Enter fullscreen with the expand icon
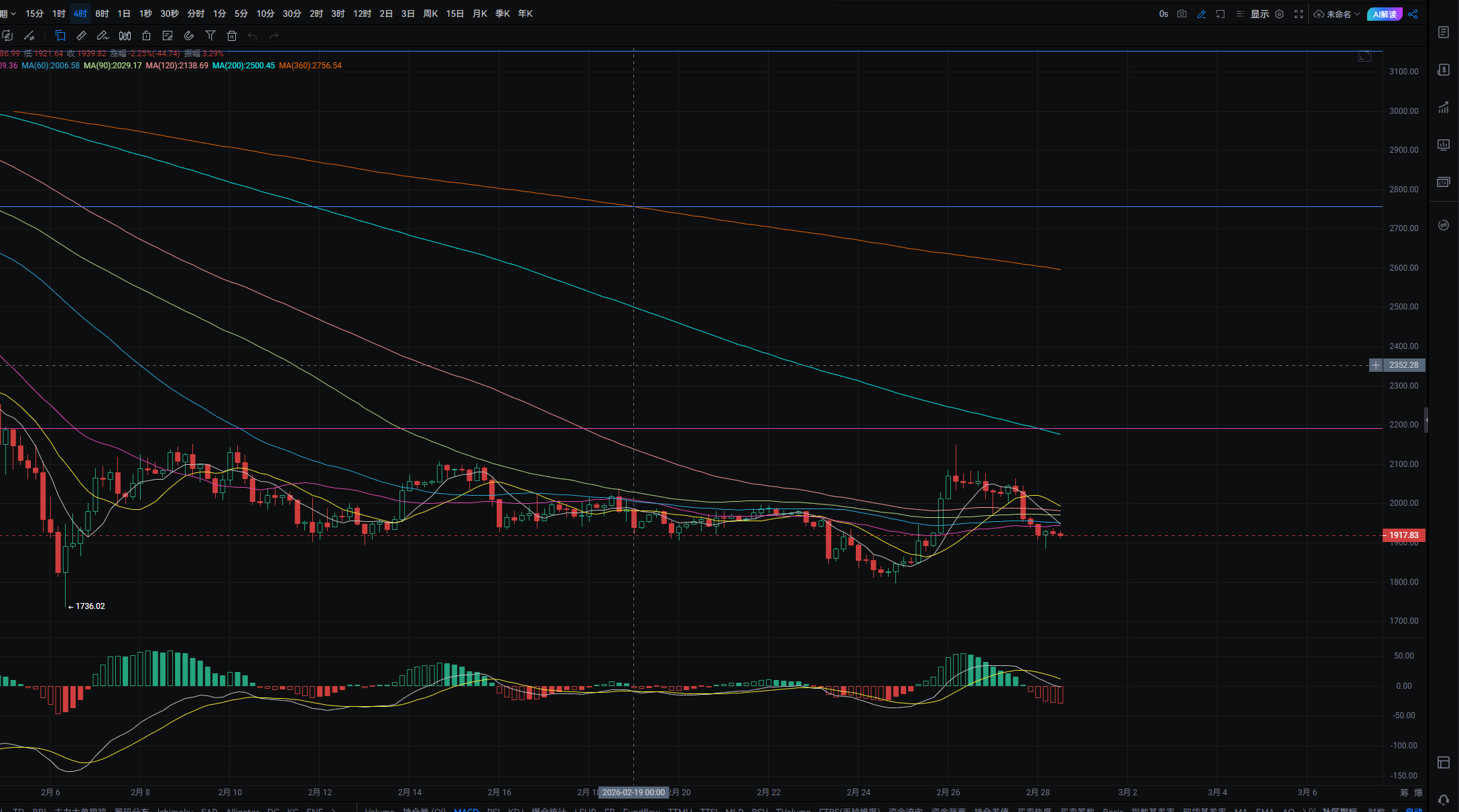 [1299, 14]
